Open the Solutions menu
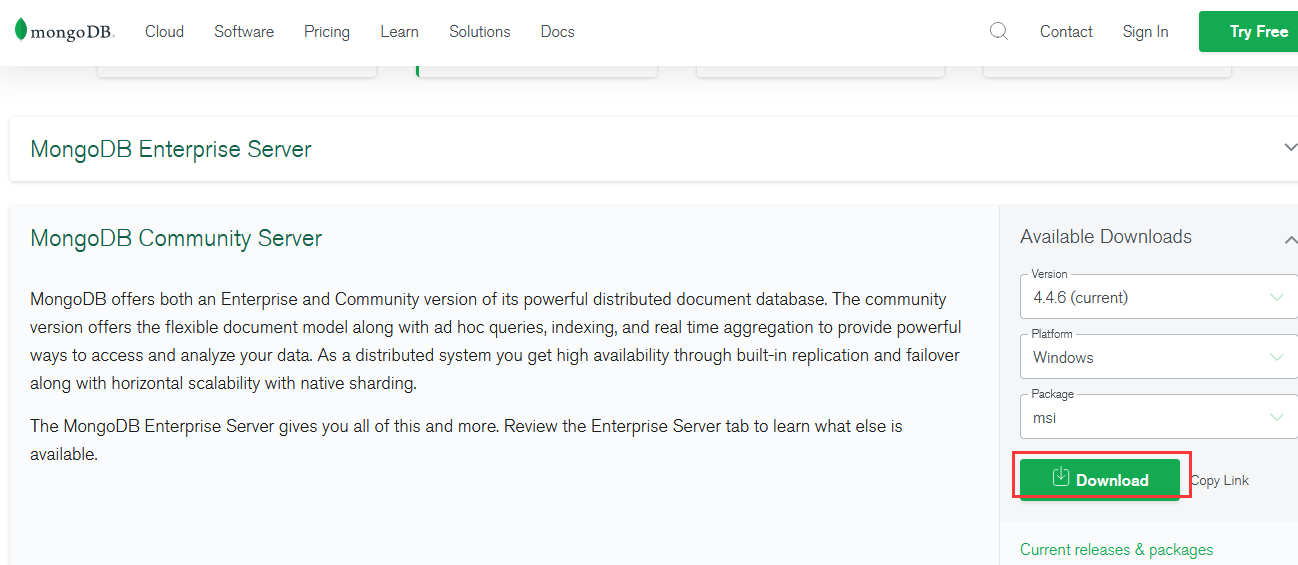Screen dimensions: 1298x565 [480, 32]
